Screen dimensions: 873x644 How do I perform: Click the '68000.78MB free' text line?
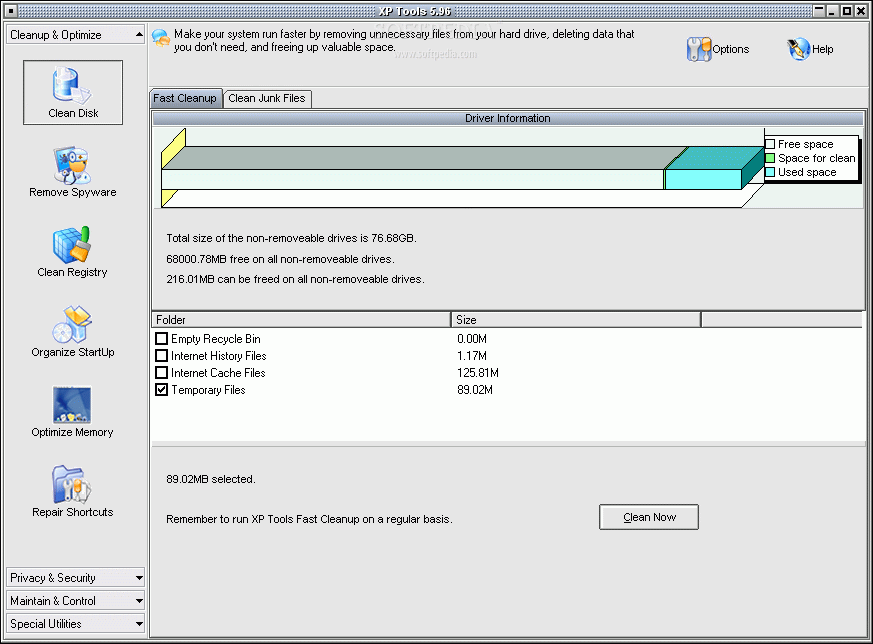pyautogui.click(x=280, y=259)
